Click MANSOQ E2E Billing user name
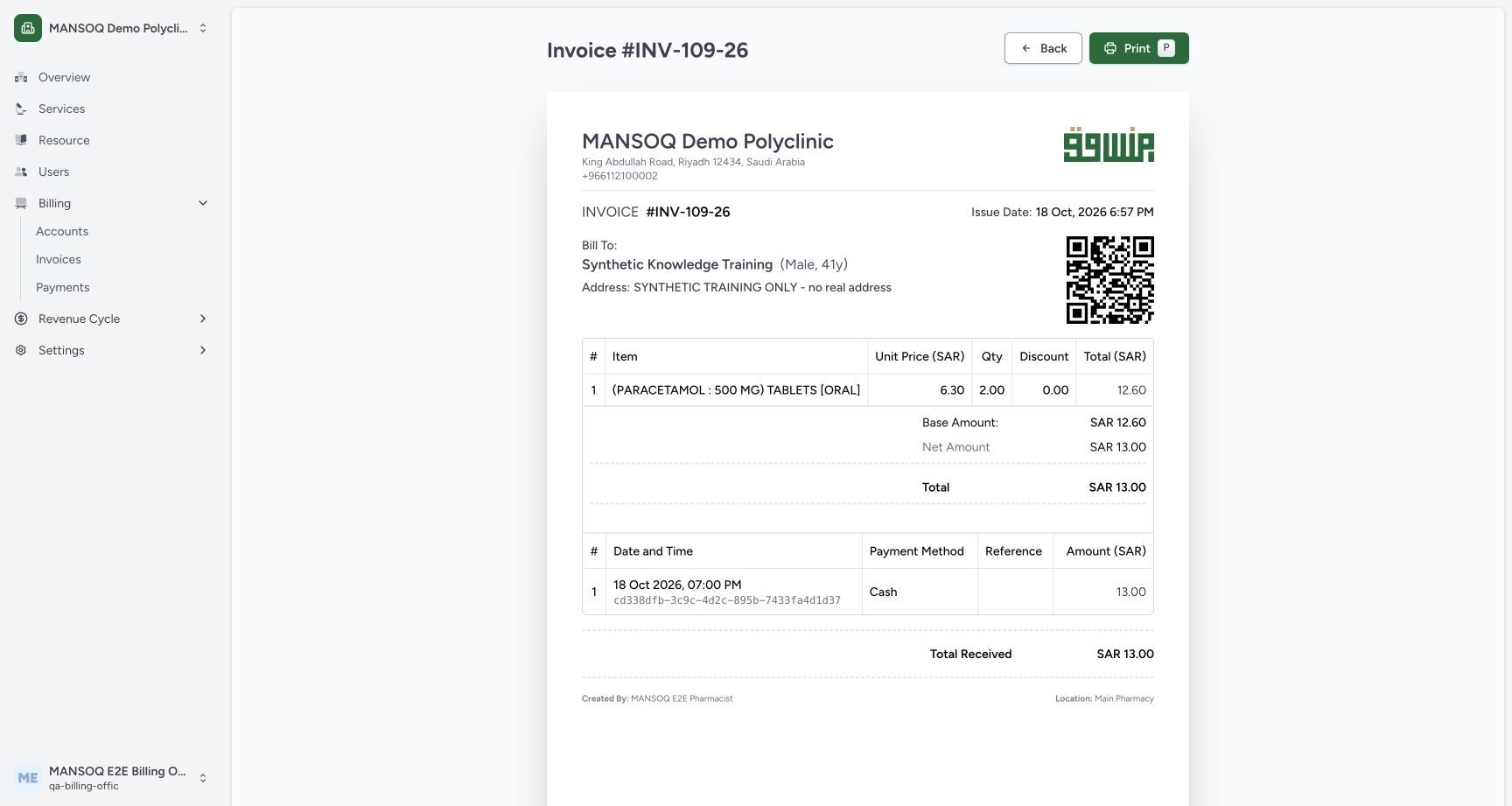The width and height of the screenshot is (1512, 806). pyautogui.click(x=117, y=771)
